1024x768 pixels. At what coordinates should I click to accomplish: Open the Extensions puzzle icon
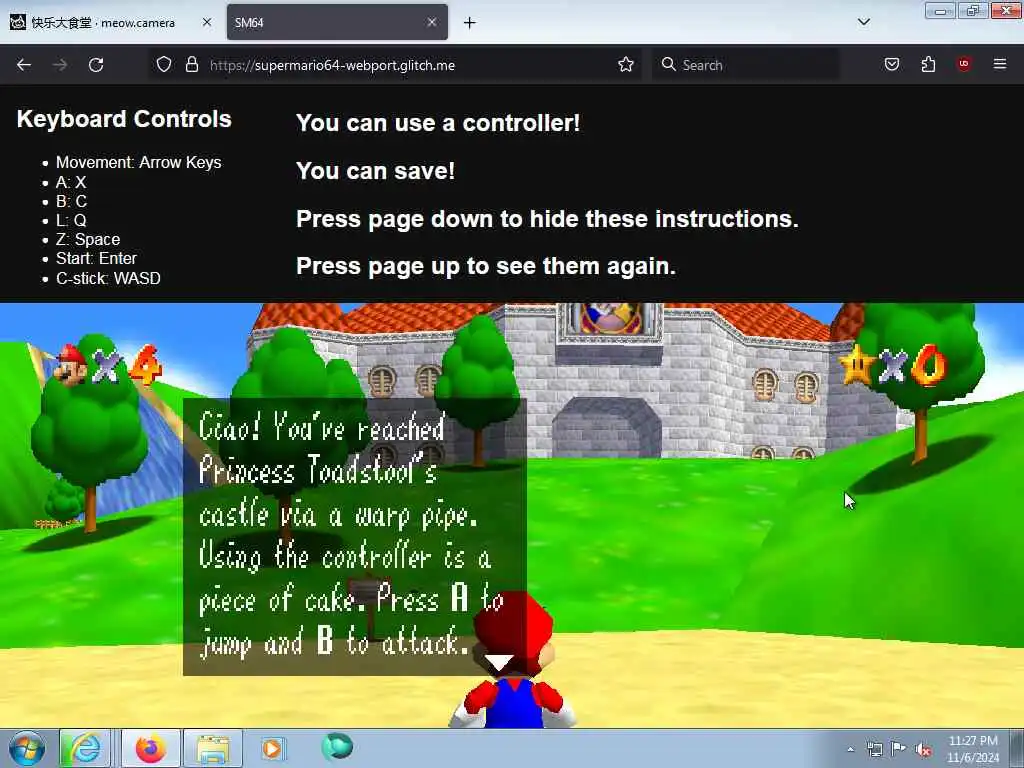(928, 65)
